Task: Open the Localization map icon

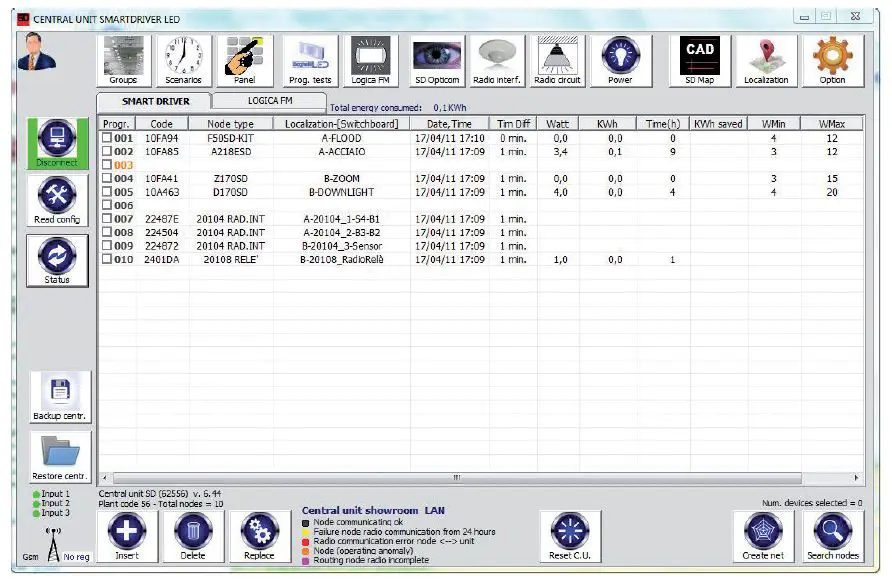Action: 766,60
